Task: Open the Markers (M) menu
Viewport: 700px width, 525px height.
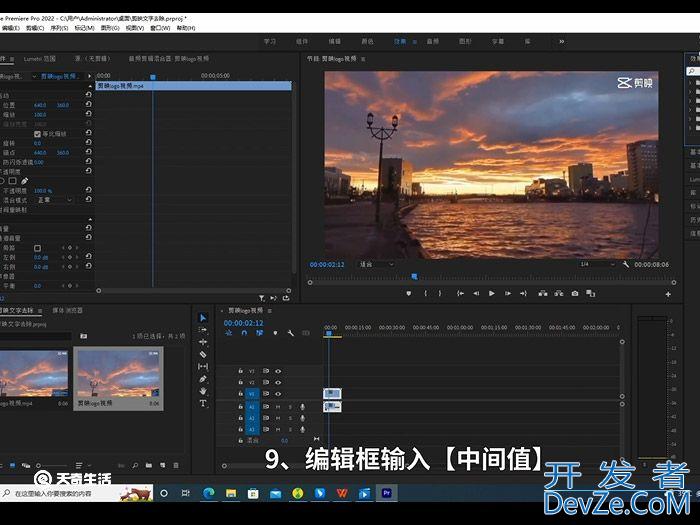Action: point(84,28)
